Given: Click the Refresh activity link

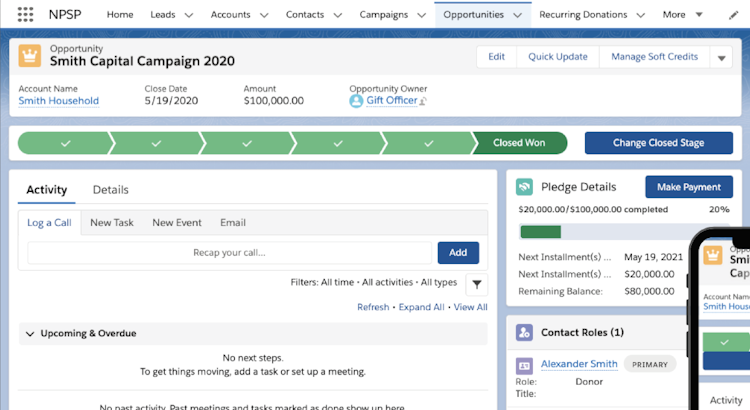Looking at the screenshot, I should click(373, 307).
